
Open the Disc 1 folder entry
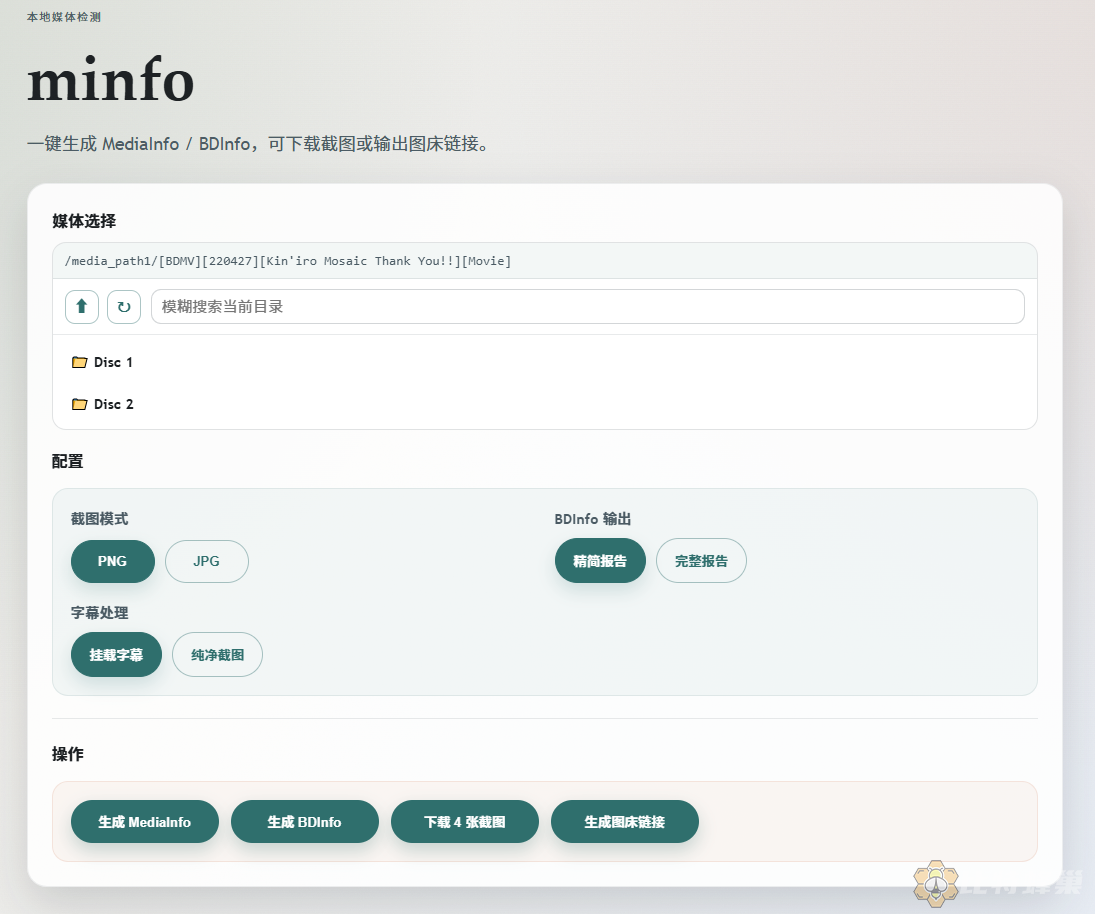tap(545, 362)
